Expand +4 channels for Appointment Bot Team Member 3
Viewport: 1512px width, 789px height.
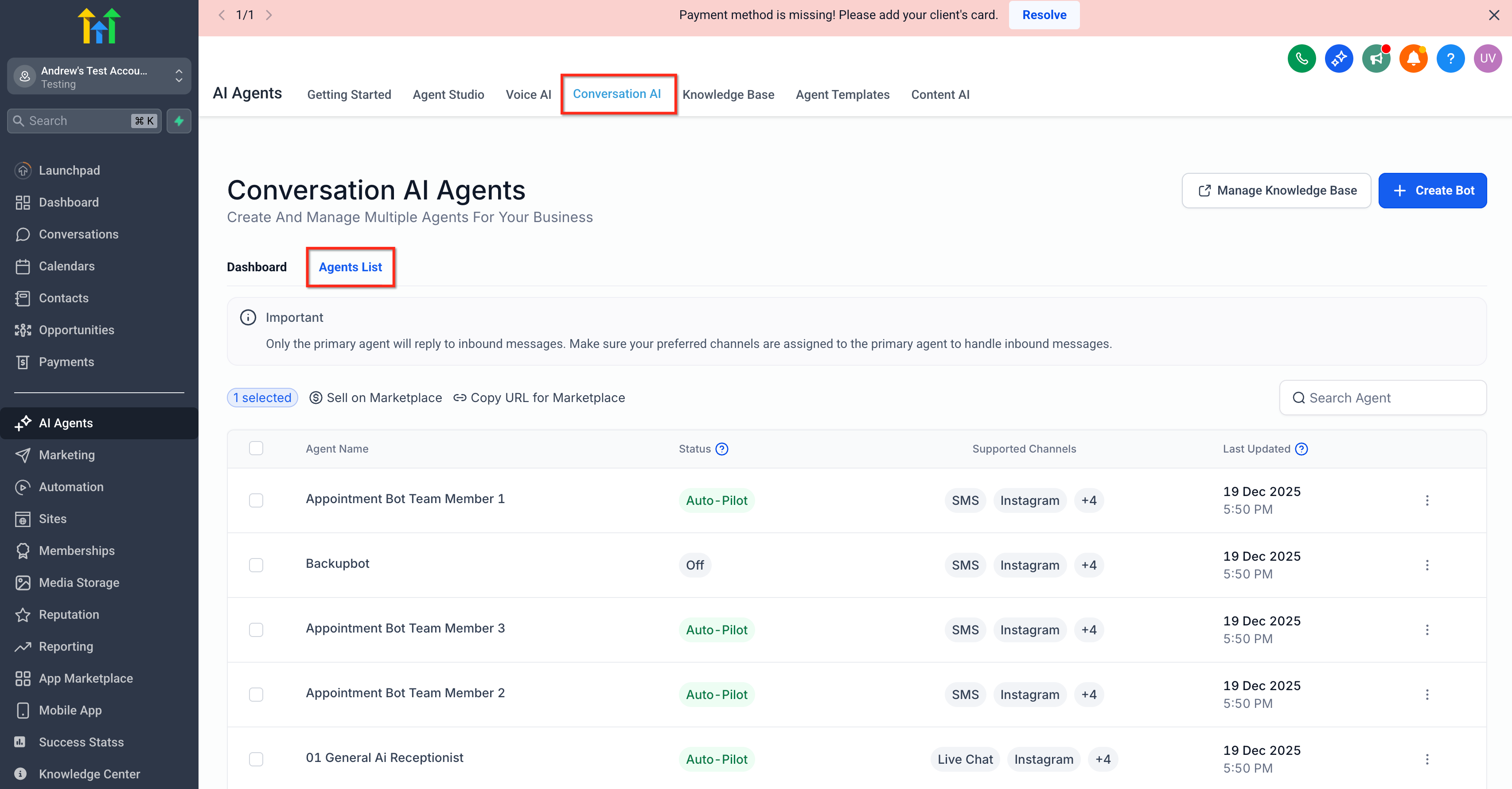coord(1089,630)
